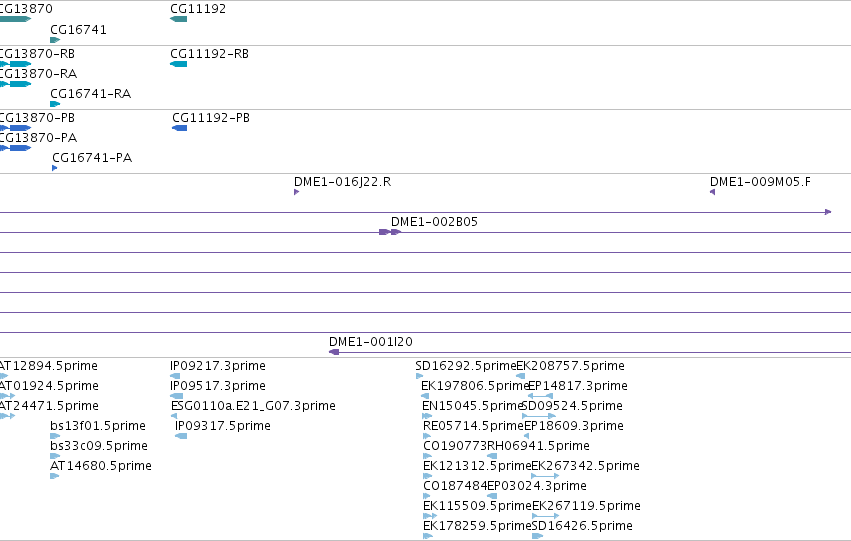Click the CG16741-PA protein marker

point(54,168)
